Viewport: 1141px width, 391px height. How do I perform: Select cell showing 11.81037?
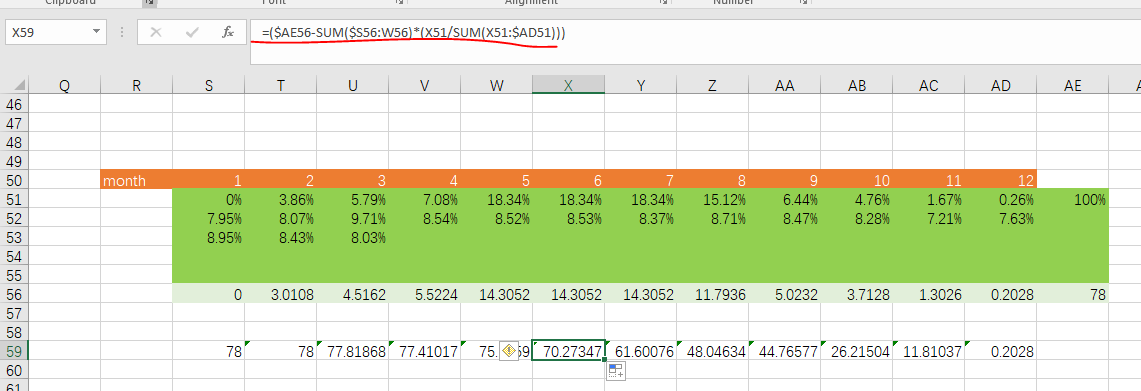(929, 351)
